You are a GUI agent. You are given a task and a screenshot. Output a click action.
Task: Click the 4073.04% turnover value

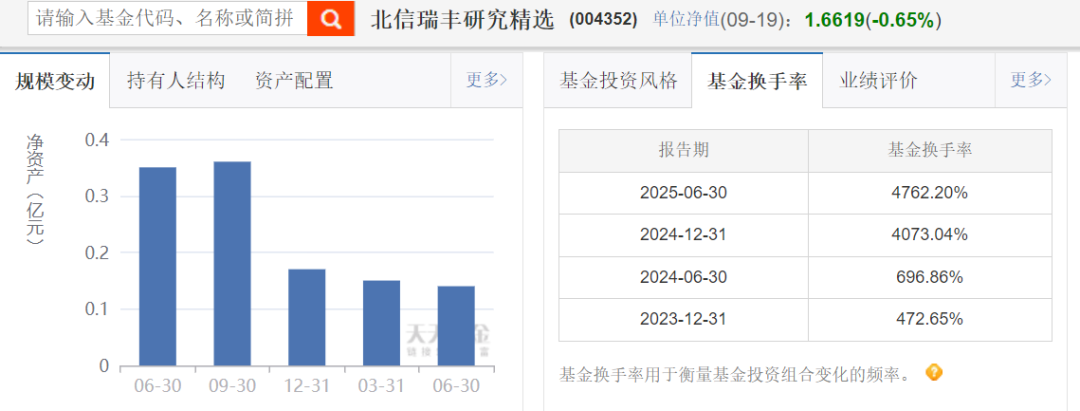click(x=930, y=235)
